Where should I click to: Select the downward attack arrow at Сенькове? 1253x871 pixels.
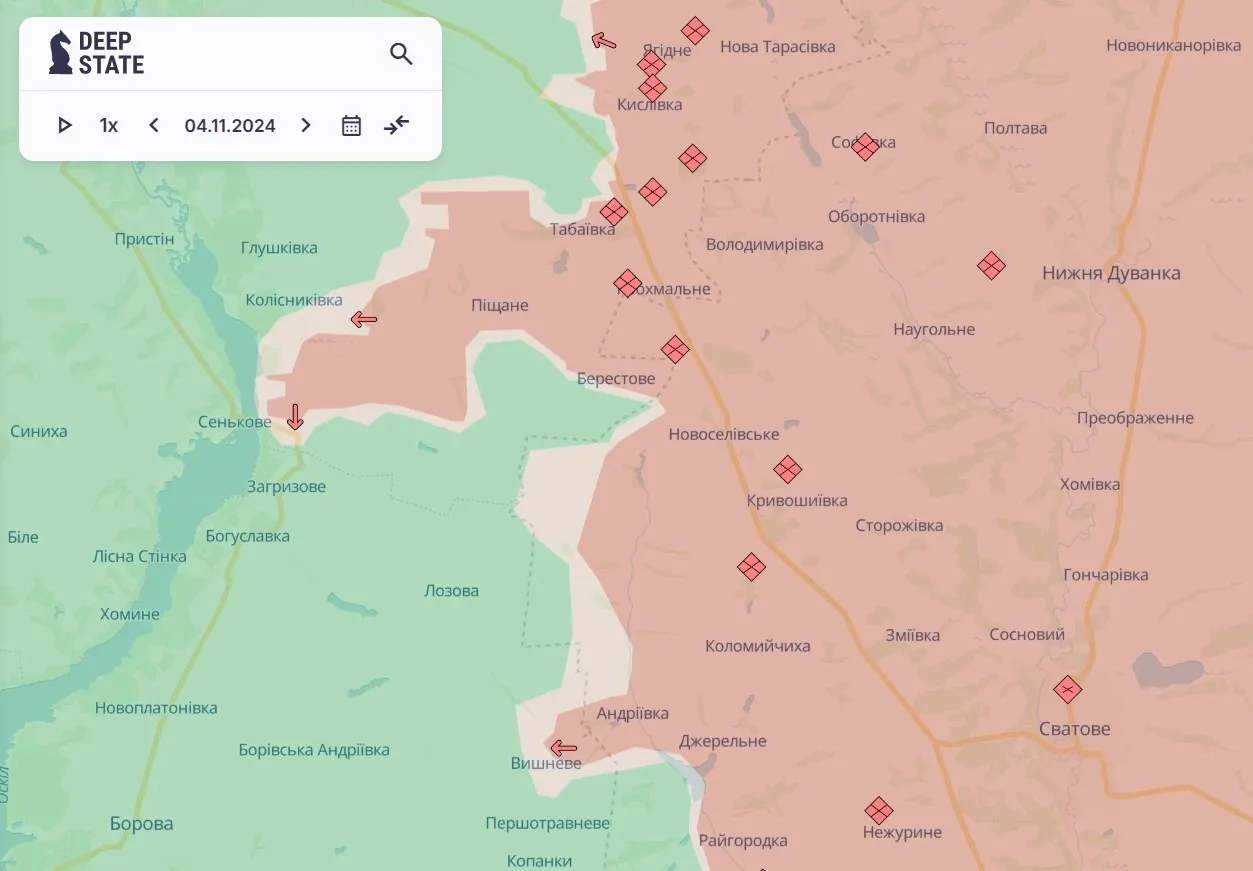(x=295, y=417)
